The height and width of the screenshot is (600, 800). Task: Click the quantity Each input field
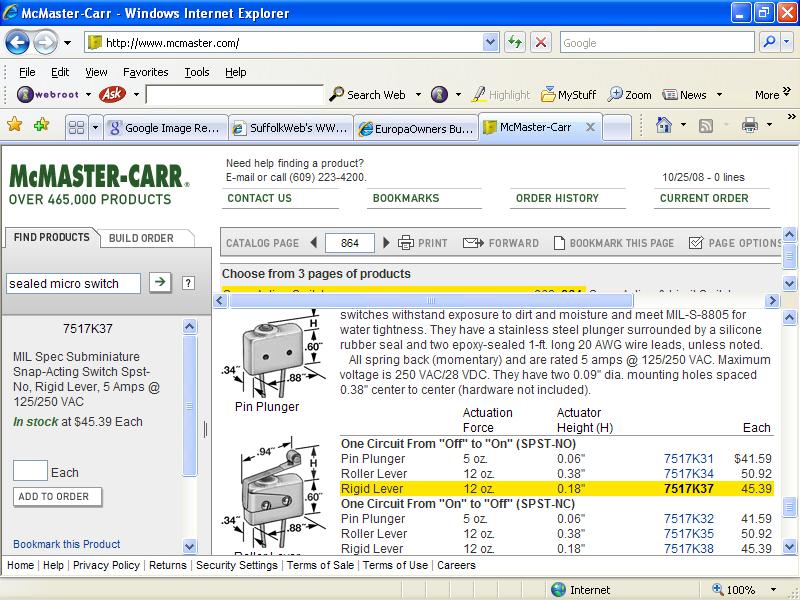[30, 472]
